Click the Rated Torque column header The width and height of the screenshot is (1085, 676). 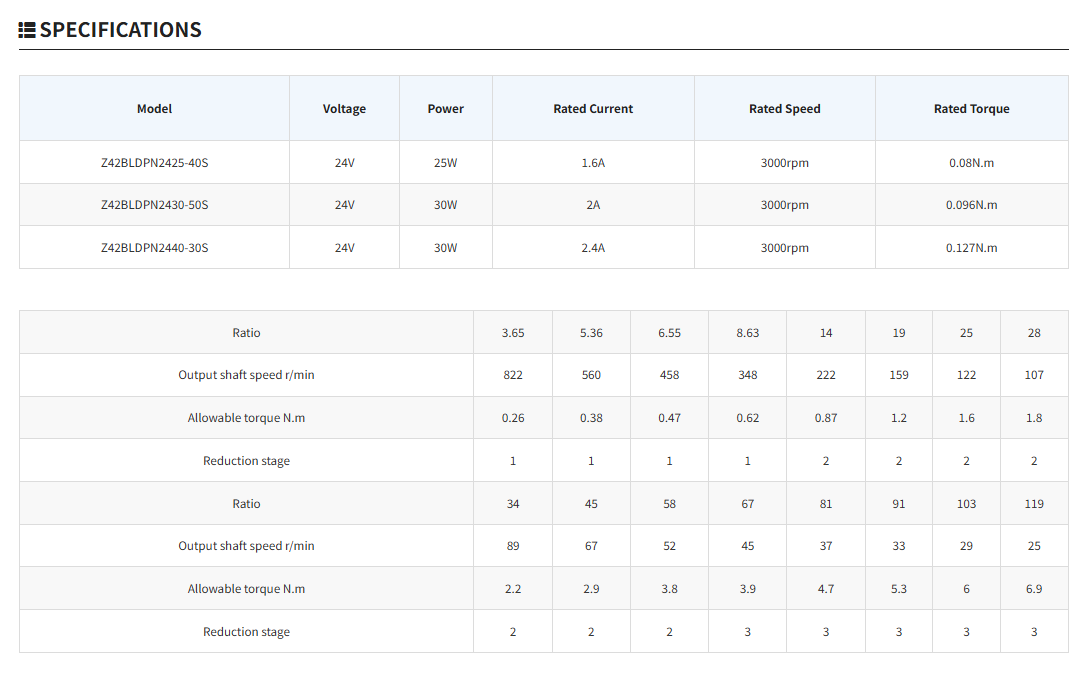click(x=971, y=109)
